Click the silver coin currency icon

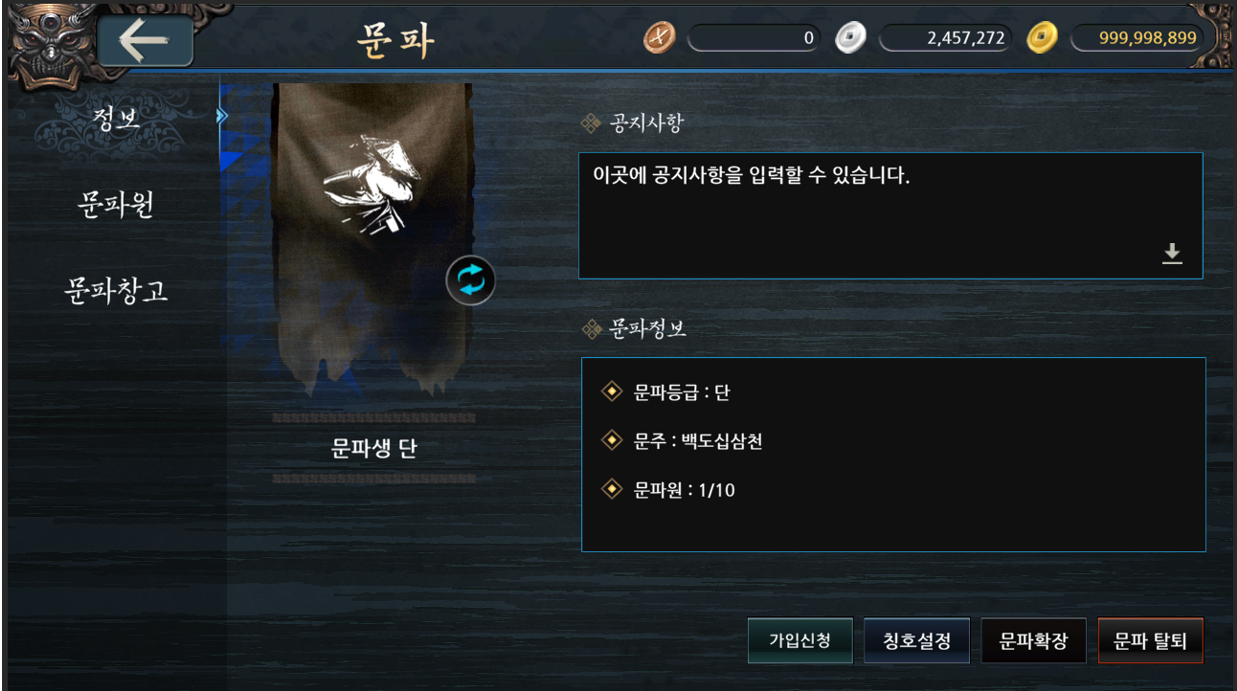(850, 38)
